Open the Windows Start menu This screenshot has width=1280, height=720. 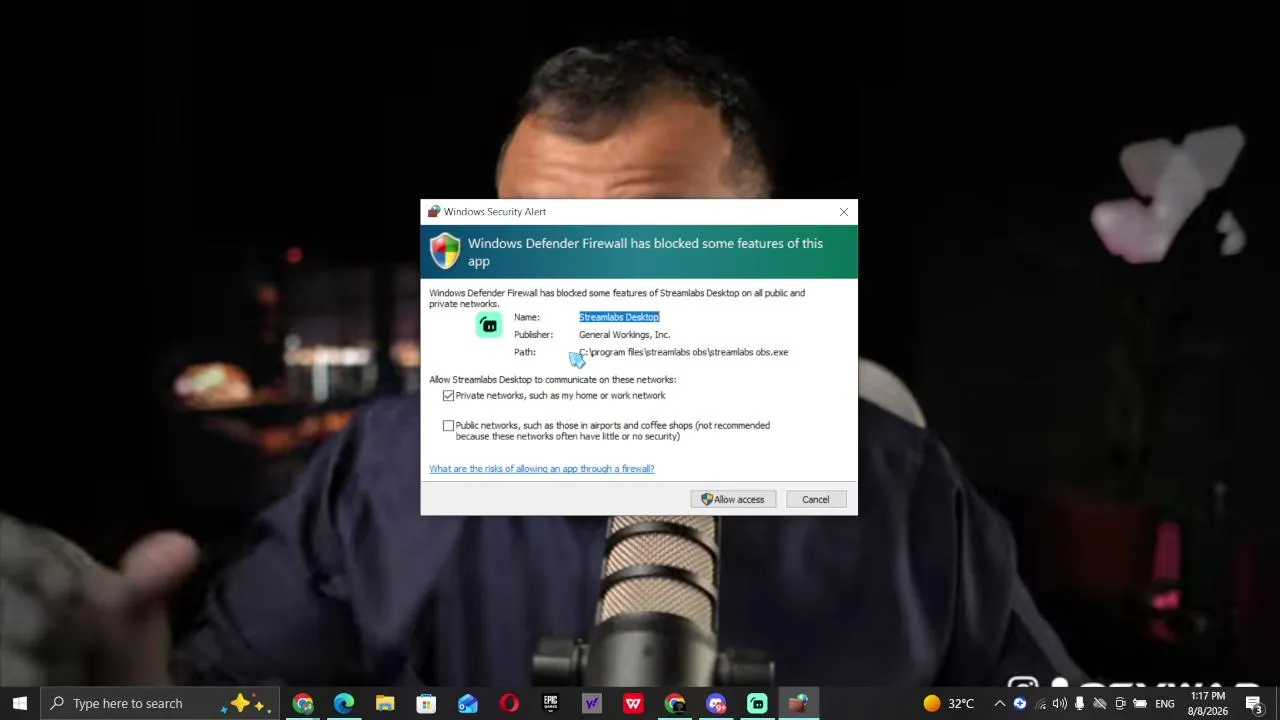[x=20, y=703]
